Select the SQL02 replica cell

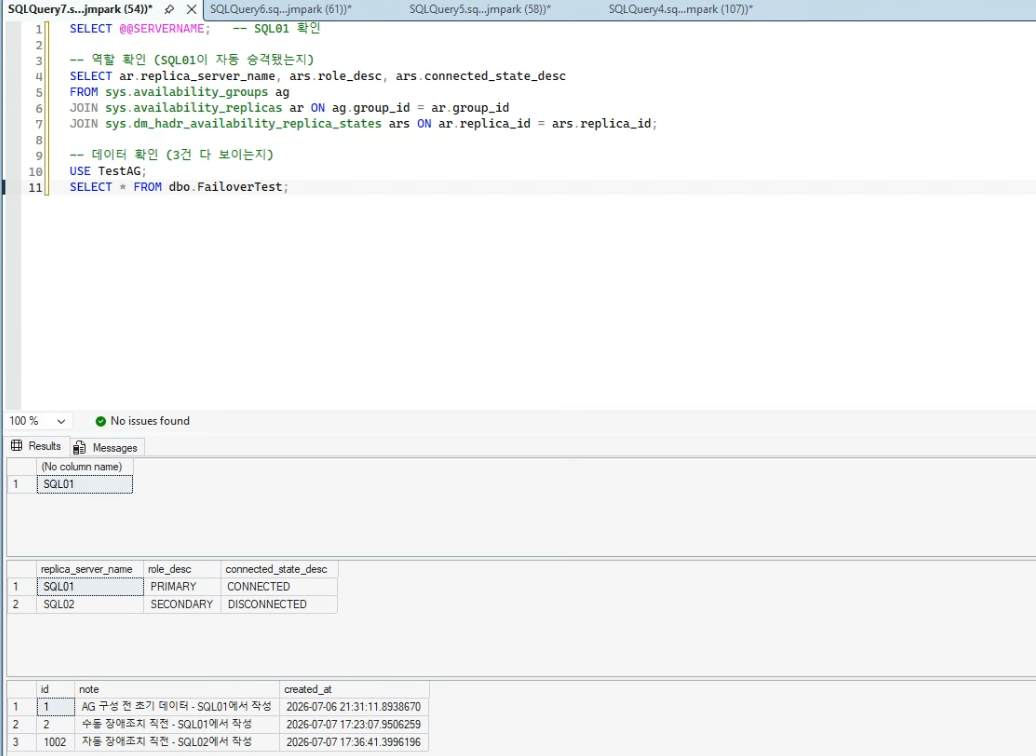(x=90, y=604)
